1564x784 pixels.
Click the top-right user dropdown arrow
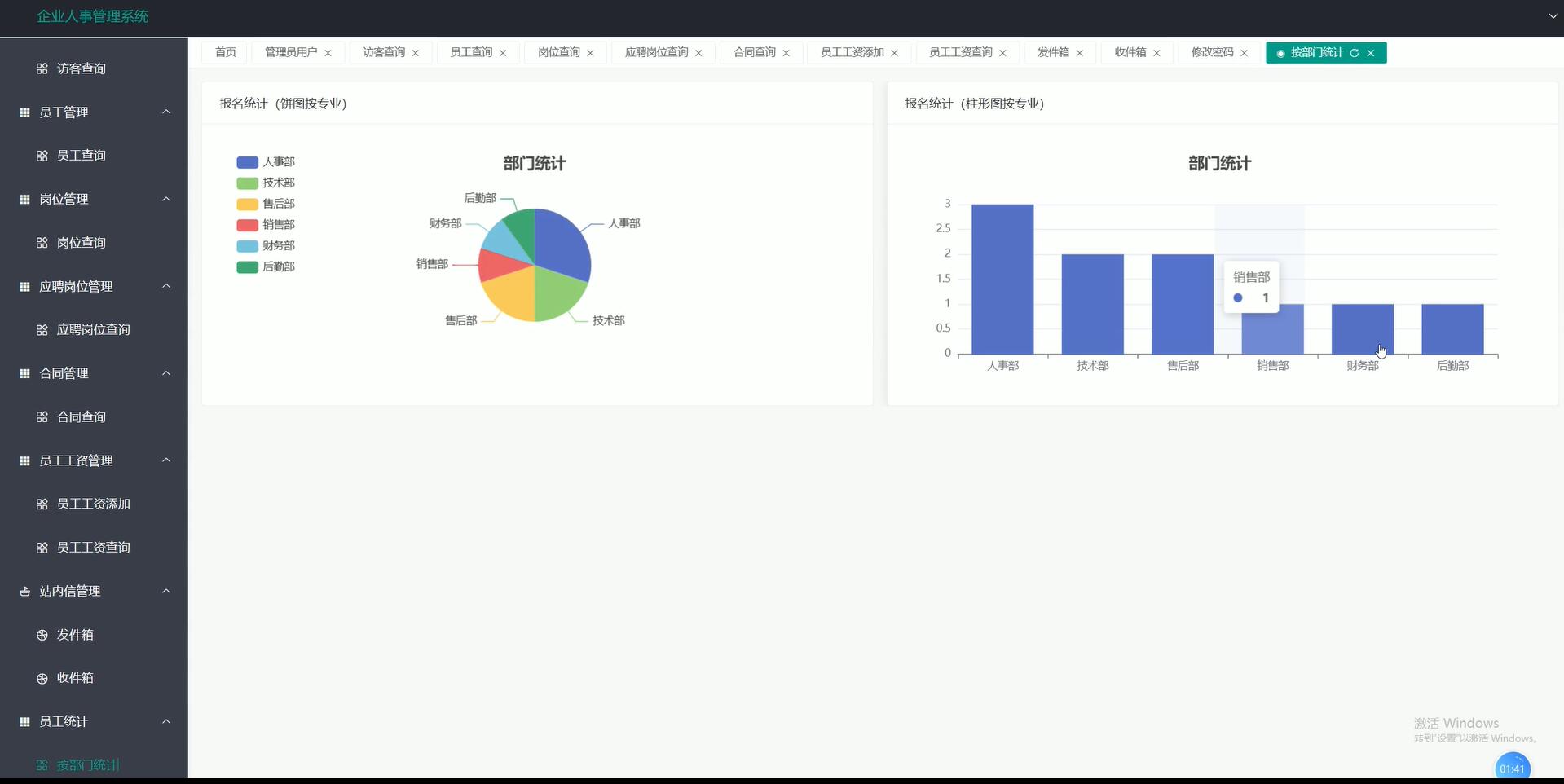pos(1553,15)
